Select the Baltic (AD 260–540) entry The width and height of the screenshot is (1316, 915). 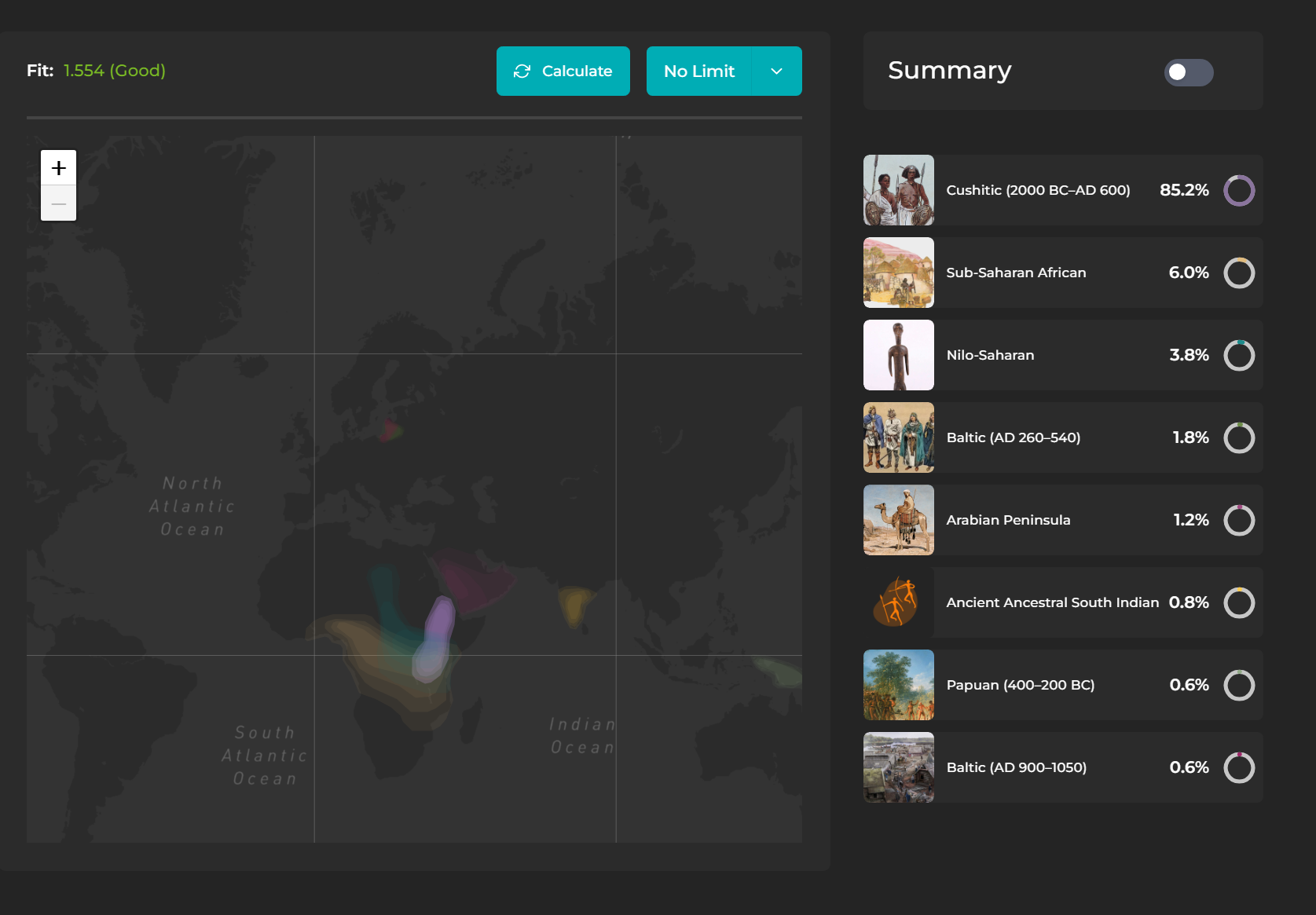pyautogui.click(x=1013, y=437)
